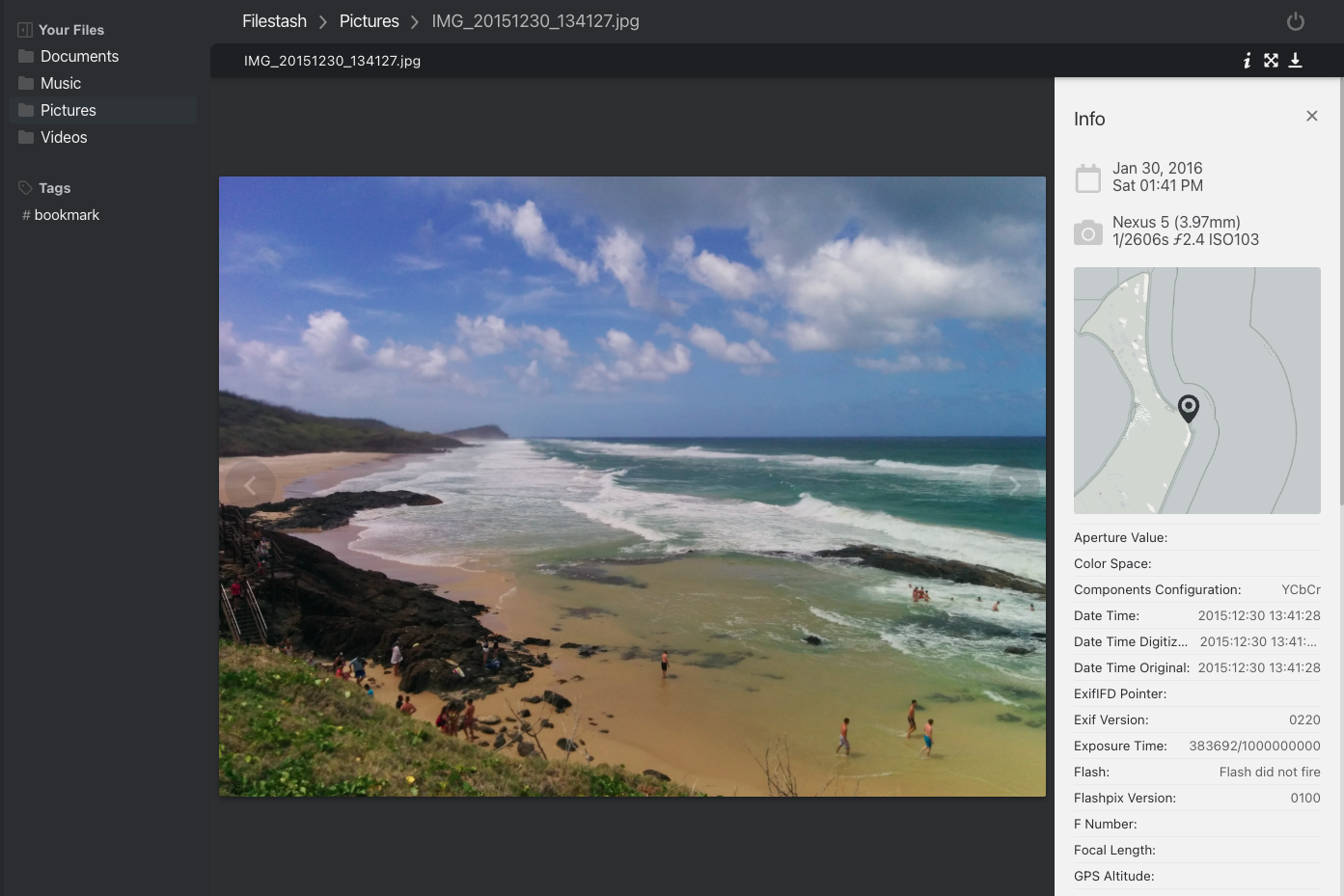1344x896 pixels.
Task: Click the map location pin
Action: coord(1189,408)
